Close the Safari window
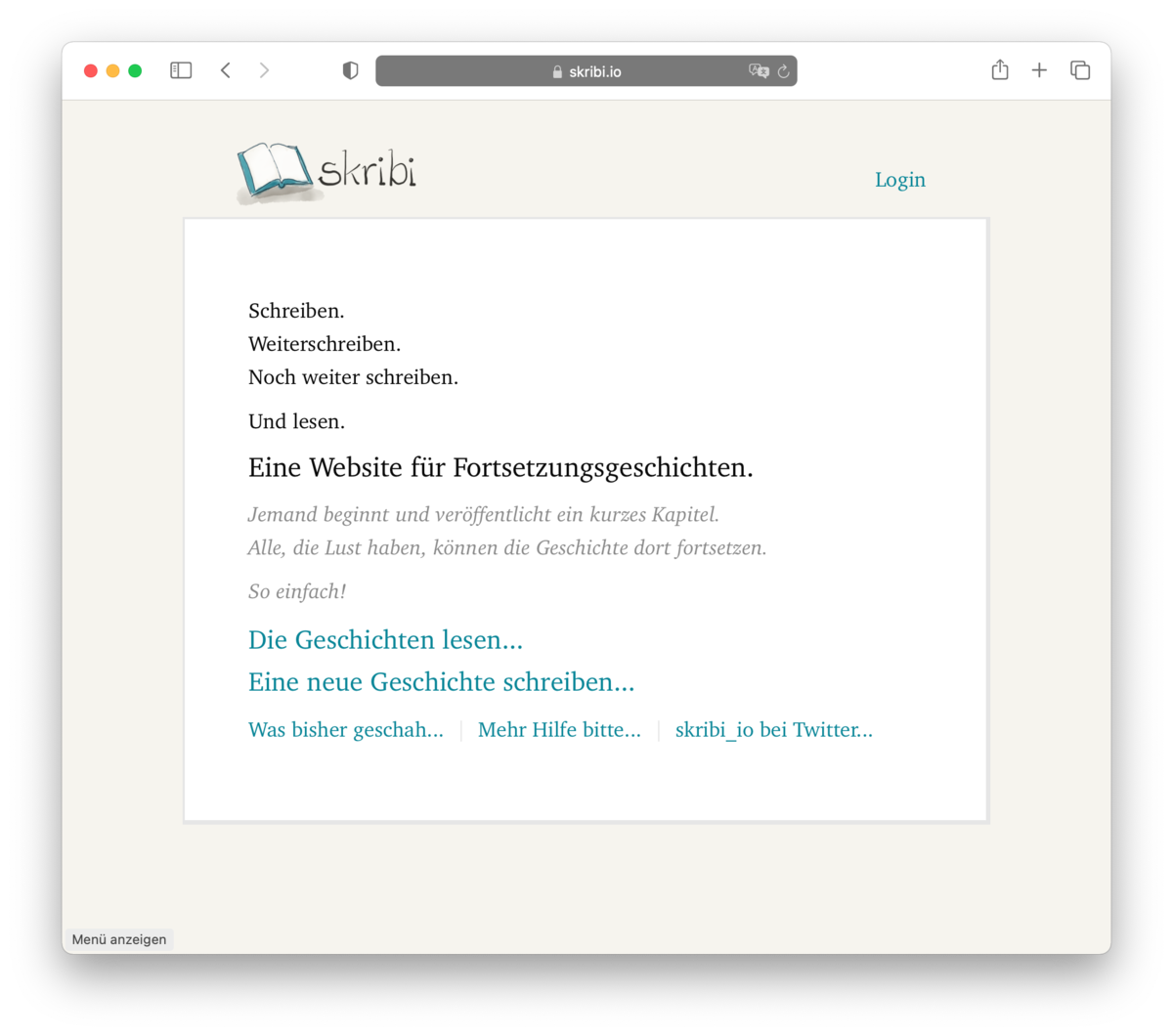 click(91, 70)
